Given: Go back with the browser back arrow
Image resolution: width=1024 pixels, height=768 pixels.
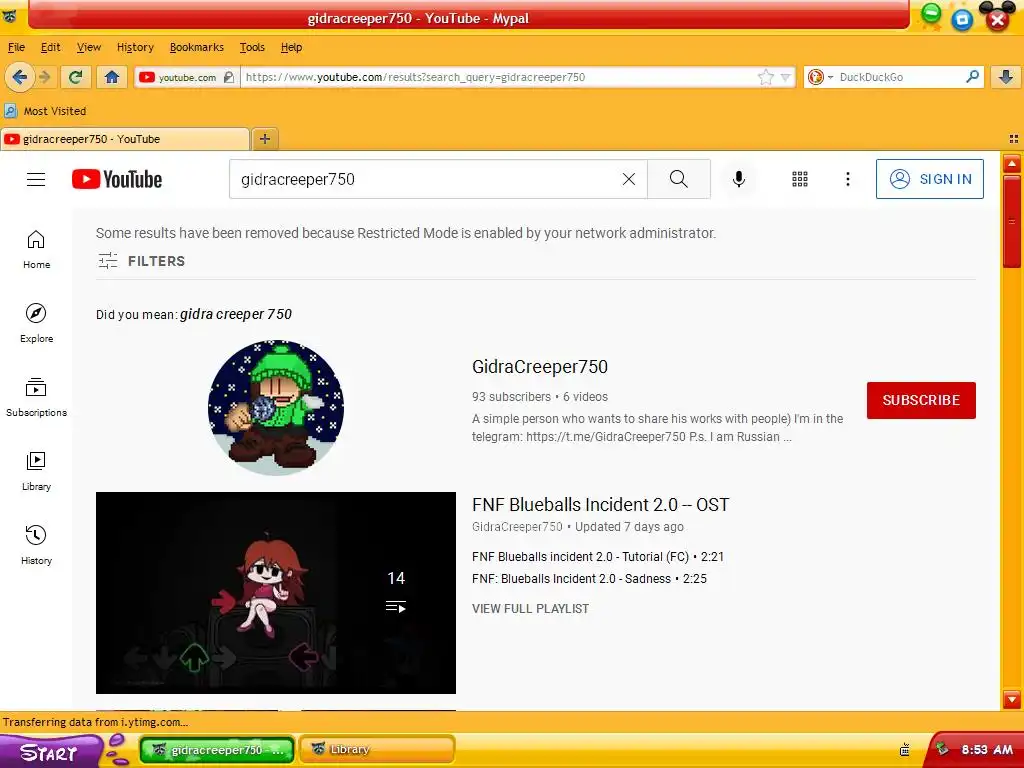Looking at the screenshot, I should 20,77.
